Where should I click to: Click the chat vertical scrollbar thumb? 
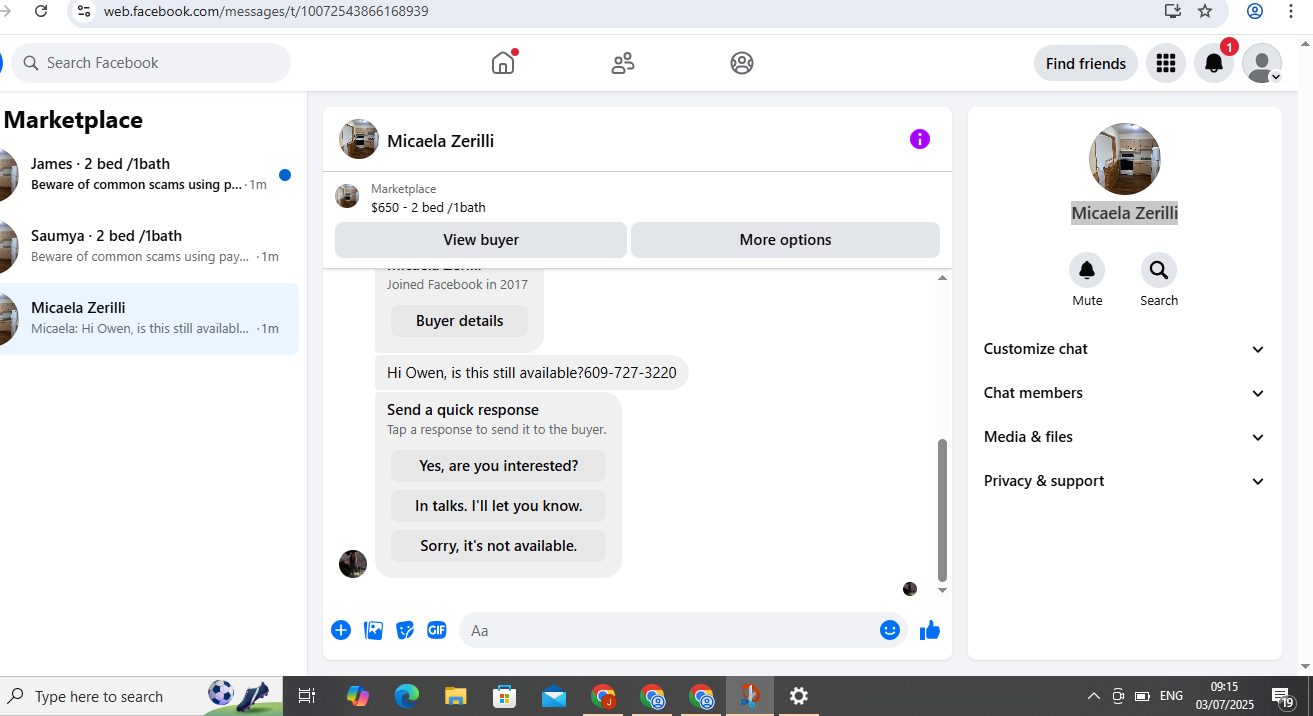point(942,510)
